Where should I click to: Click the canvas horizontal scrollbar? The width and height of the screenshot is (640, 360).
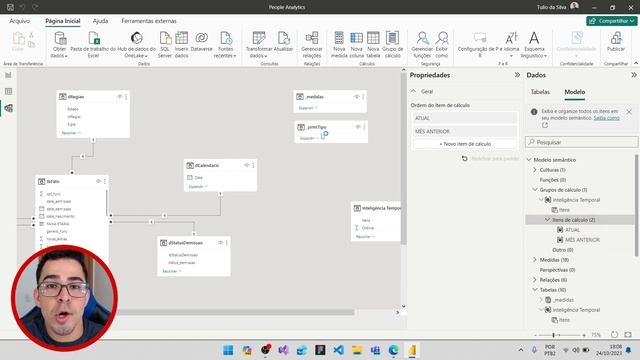point(237,312)
